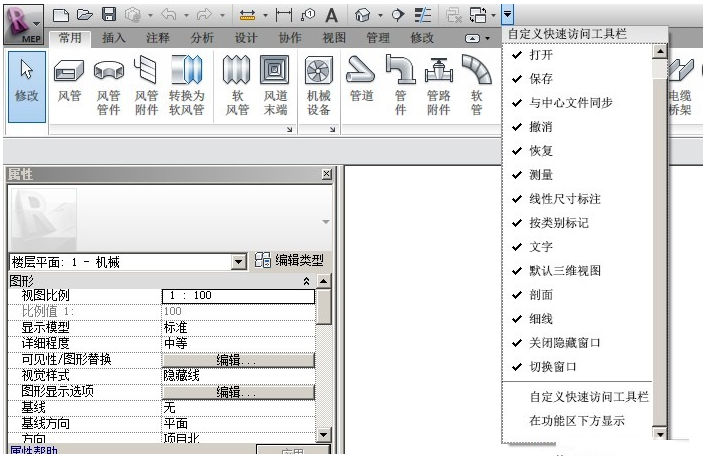The image size is (708, 456).
Task: Click the Text tool letter A icon
Action: (x=331, y=15)
